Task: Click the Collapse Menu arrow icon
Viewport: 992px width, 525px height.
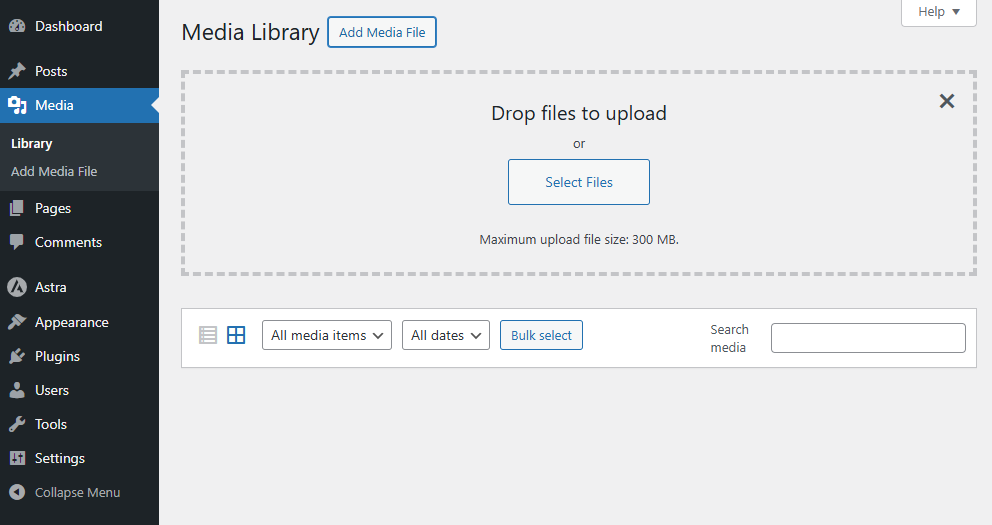Action: (x=17, y=492)
